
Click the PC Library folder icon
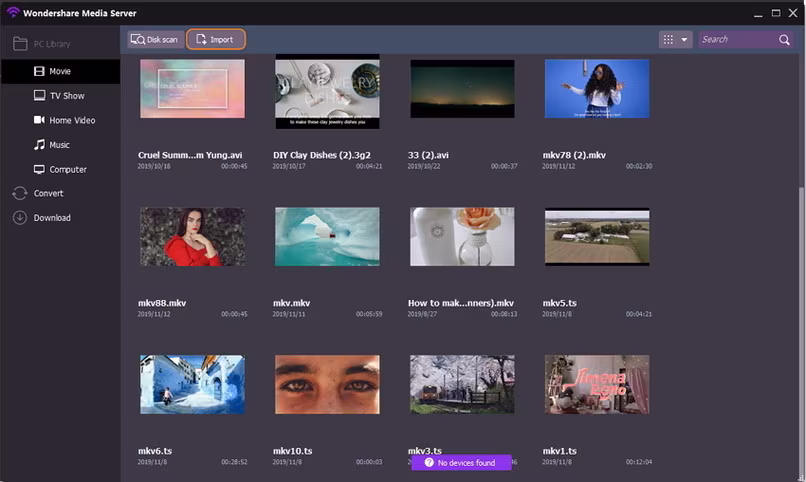point(20,44)
